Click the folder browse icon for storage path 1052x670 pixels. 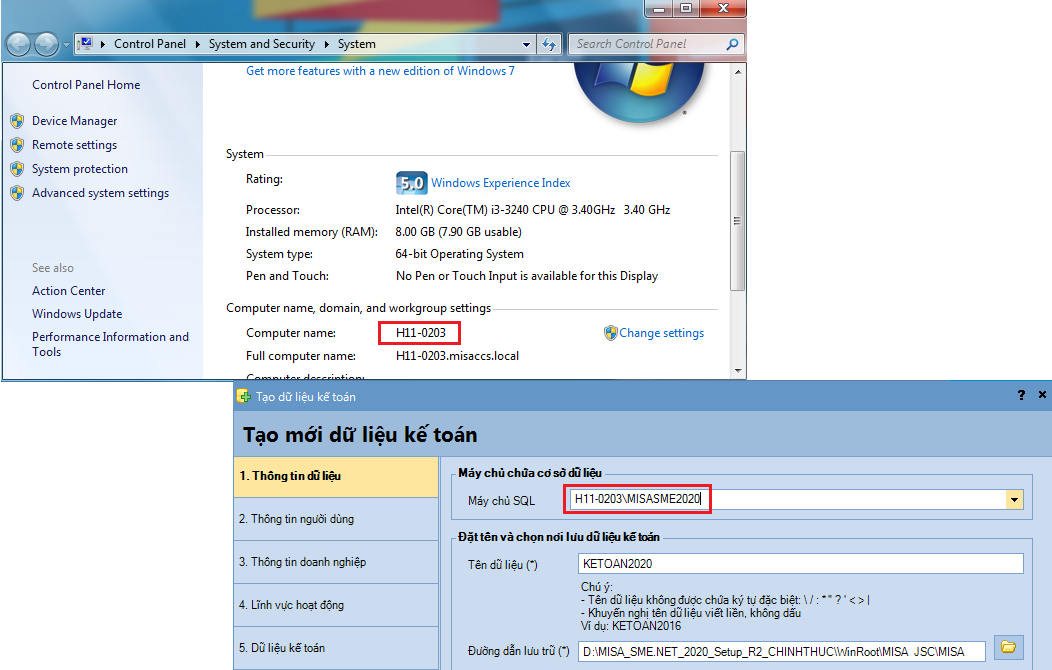click(x=1008, y=647)
